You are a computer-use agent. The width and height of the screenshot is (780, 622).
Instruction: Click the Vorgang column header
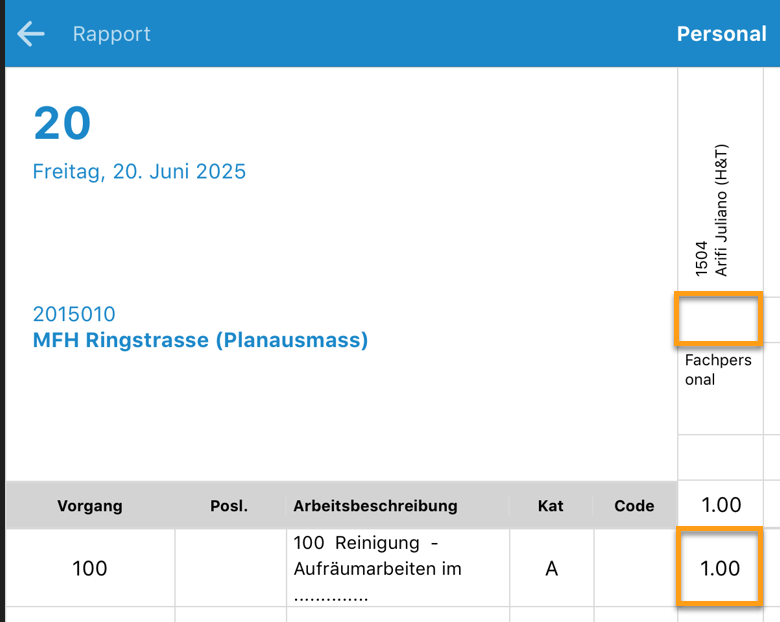[x=90, y=506]
